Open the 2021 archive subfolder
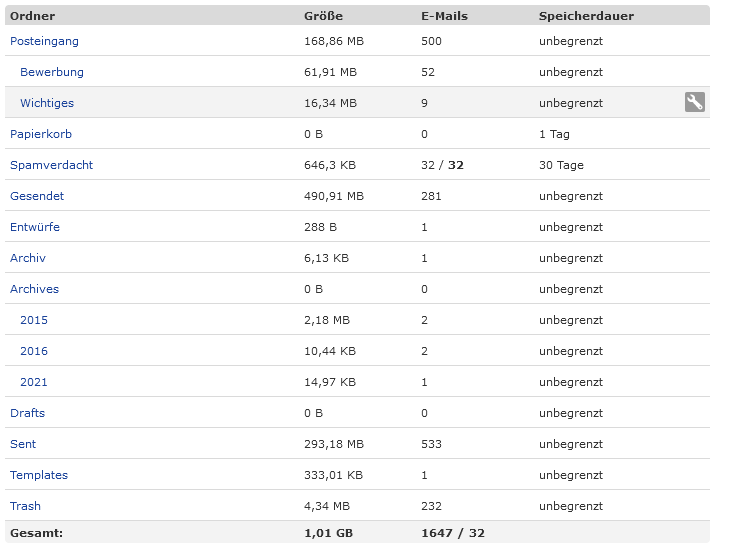 [x=34, y=382]
